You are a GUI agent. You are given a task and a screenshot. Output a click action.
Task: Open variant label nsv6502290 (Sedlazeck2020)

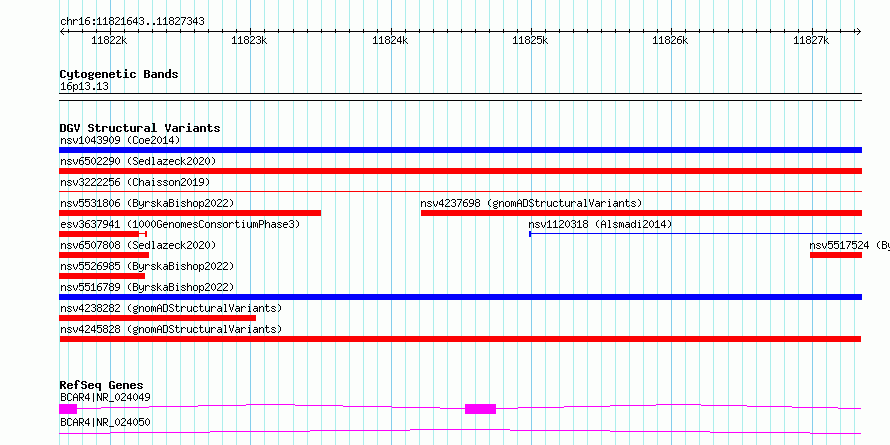[x=138, y=161]
